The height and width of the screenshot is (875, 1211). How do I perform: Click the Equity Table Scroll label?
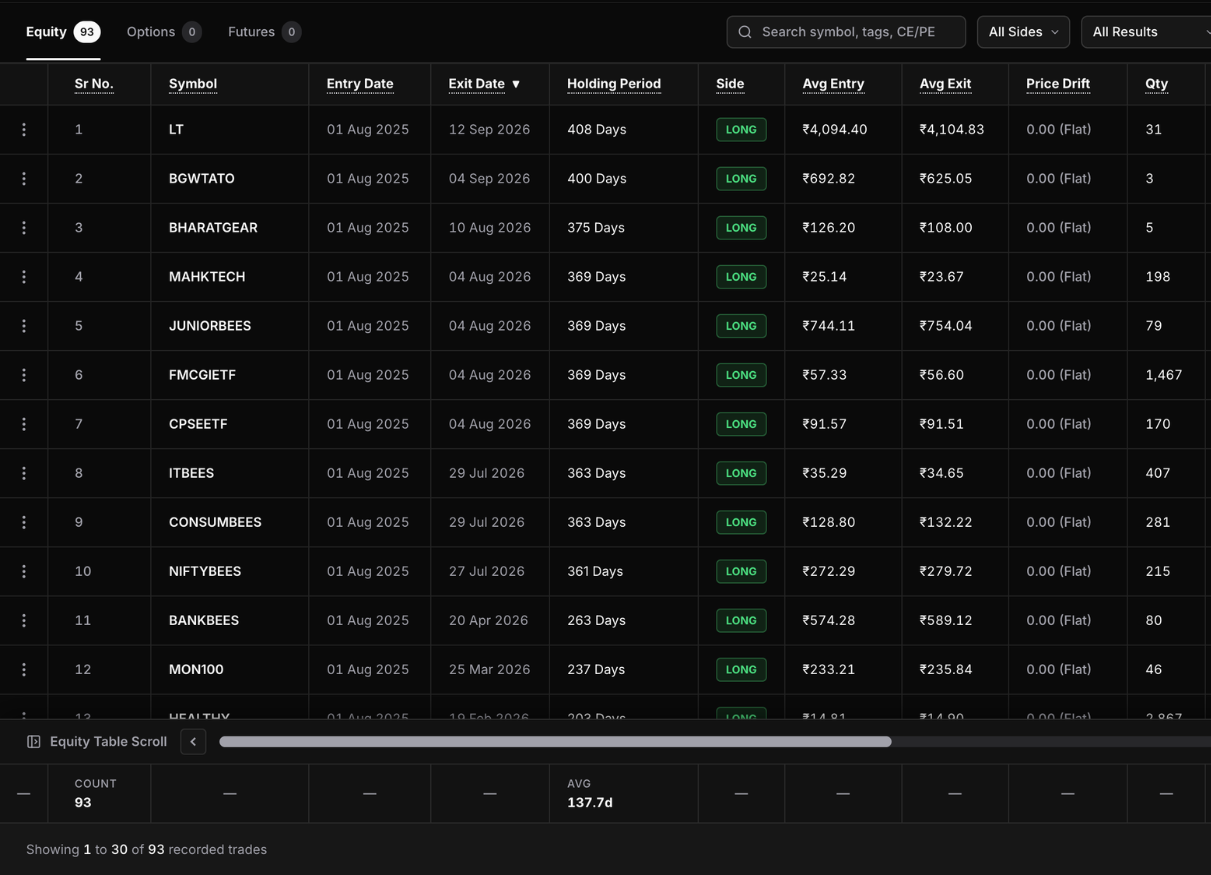(x=108, y=742)
